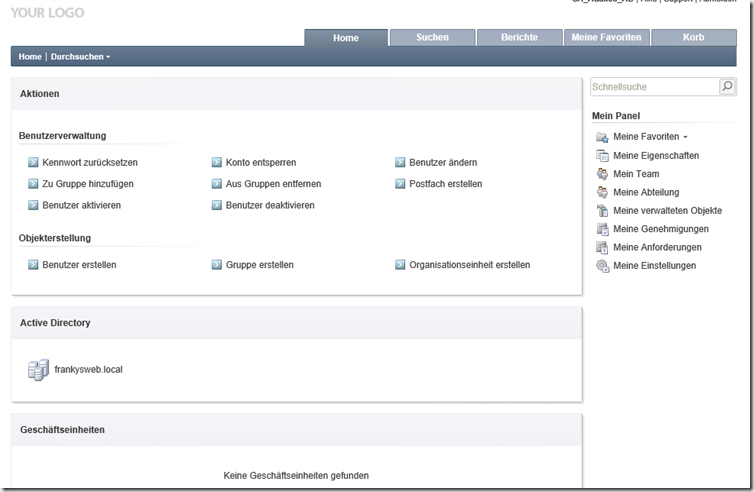Click the Meine Eigenschaften icon
The image size is (754, 492).
point(602,156)
